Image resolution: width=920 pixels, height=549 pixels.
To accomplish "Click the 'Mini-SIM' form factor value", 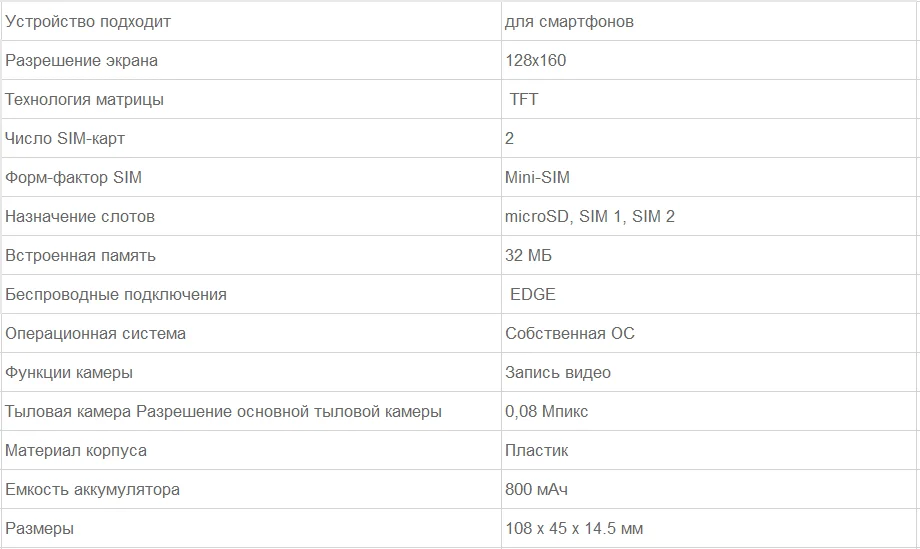I will [538, 177].
